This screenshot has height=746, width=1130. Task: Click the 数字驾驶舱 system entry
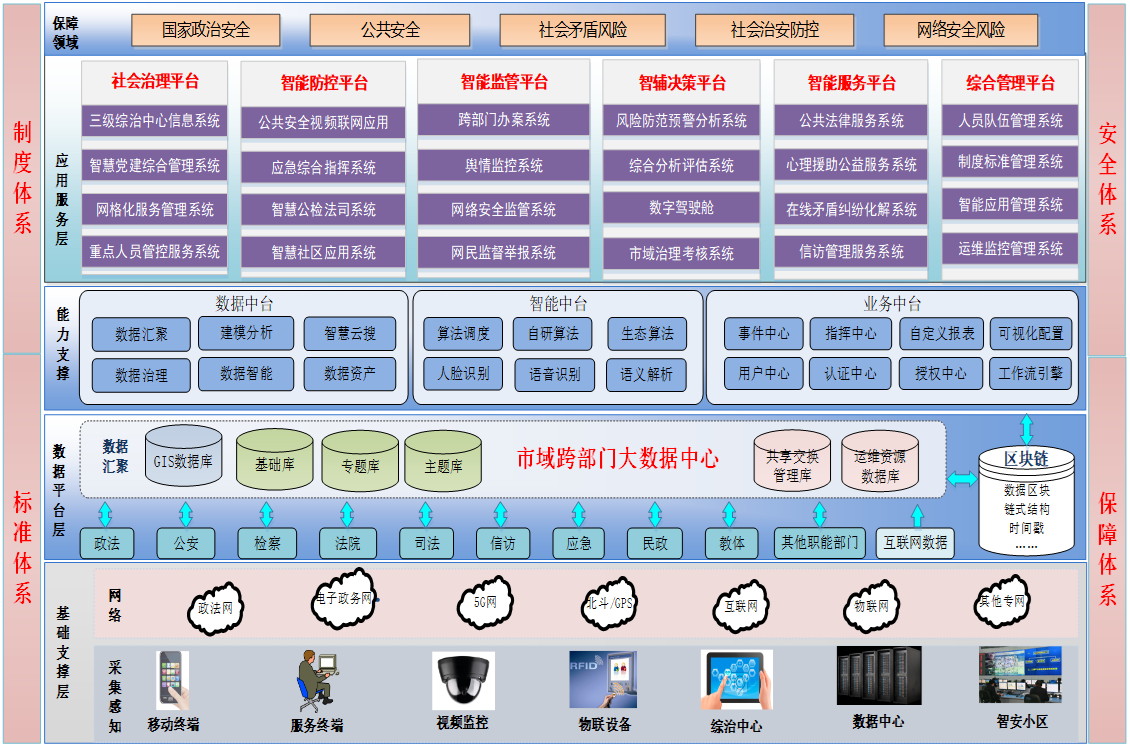682,207
